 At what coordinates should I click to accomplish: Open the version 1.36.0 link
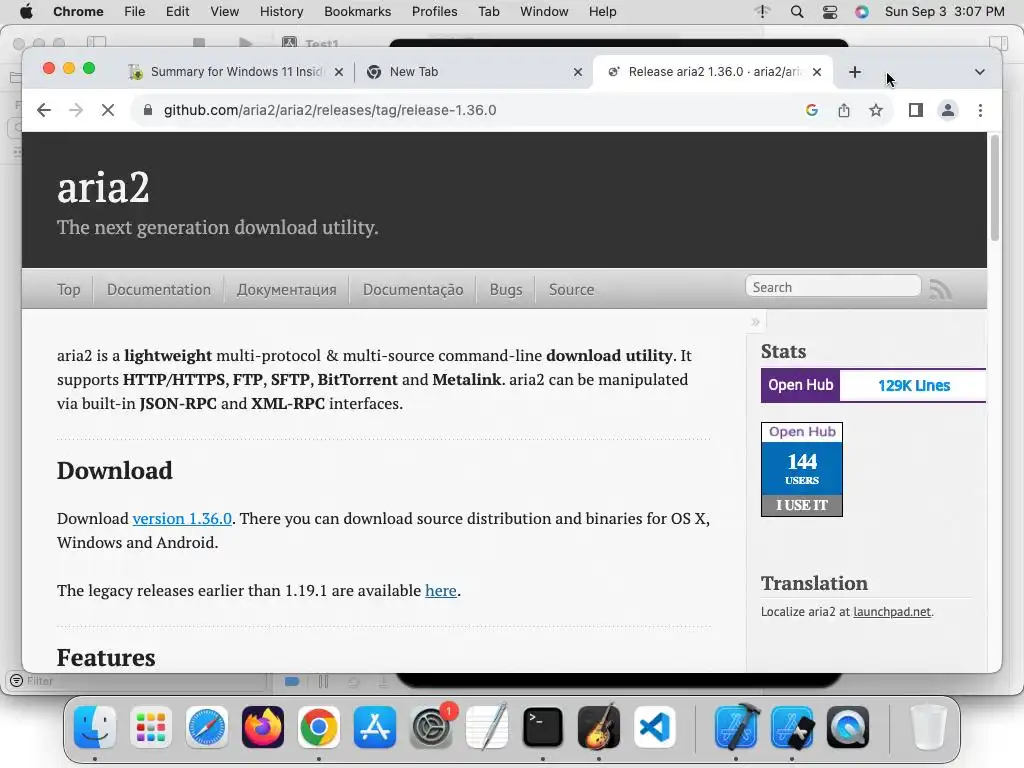point(182,519)
